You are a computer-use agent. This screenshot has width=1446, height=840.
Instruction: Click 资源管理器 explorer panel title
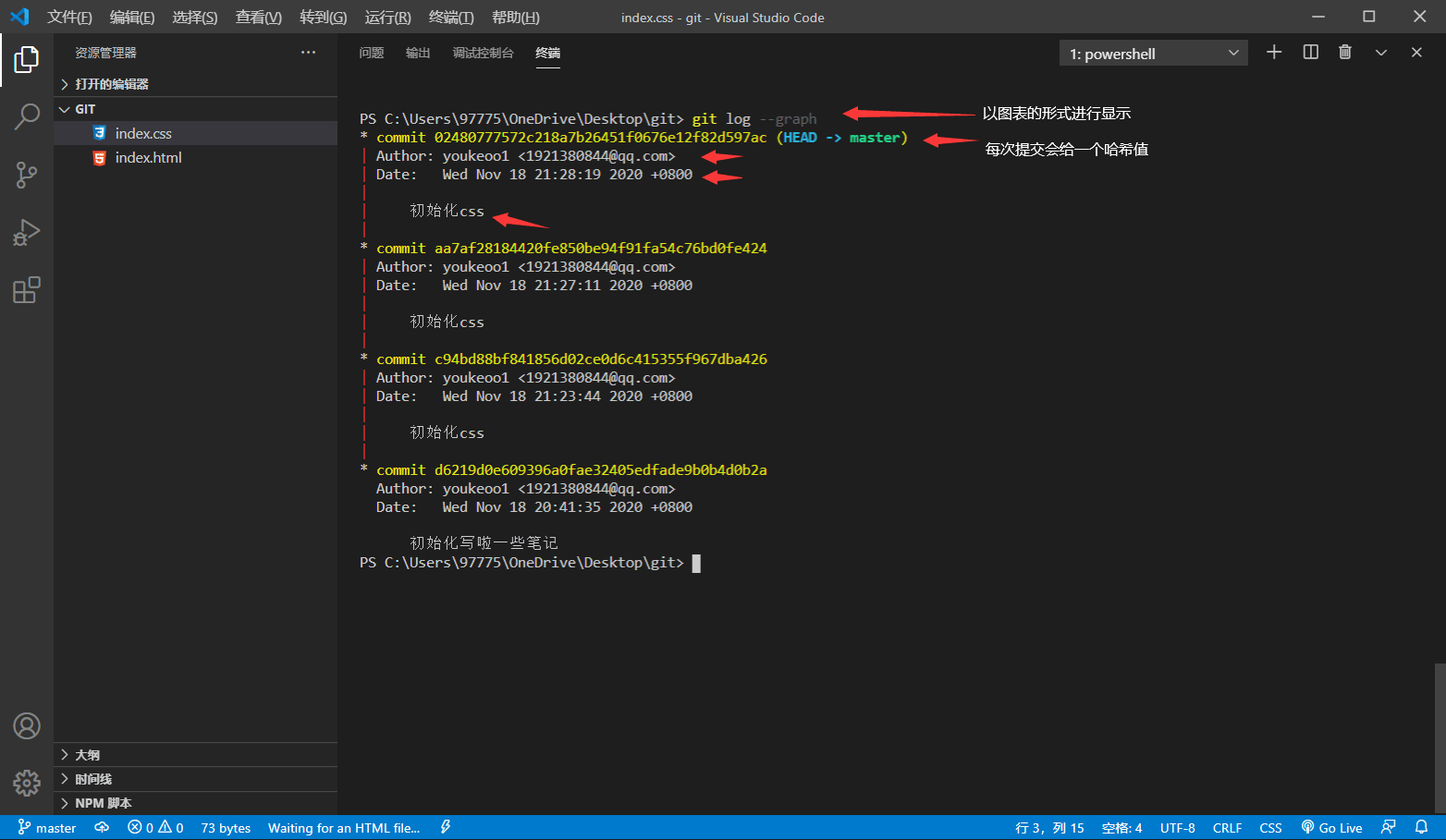[105, 53]
